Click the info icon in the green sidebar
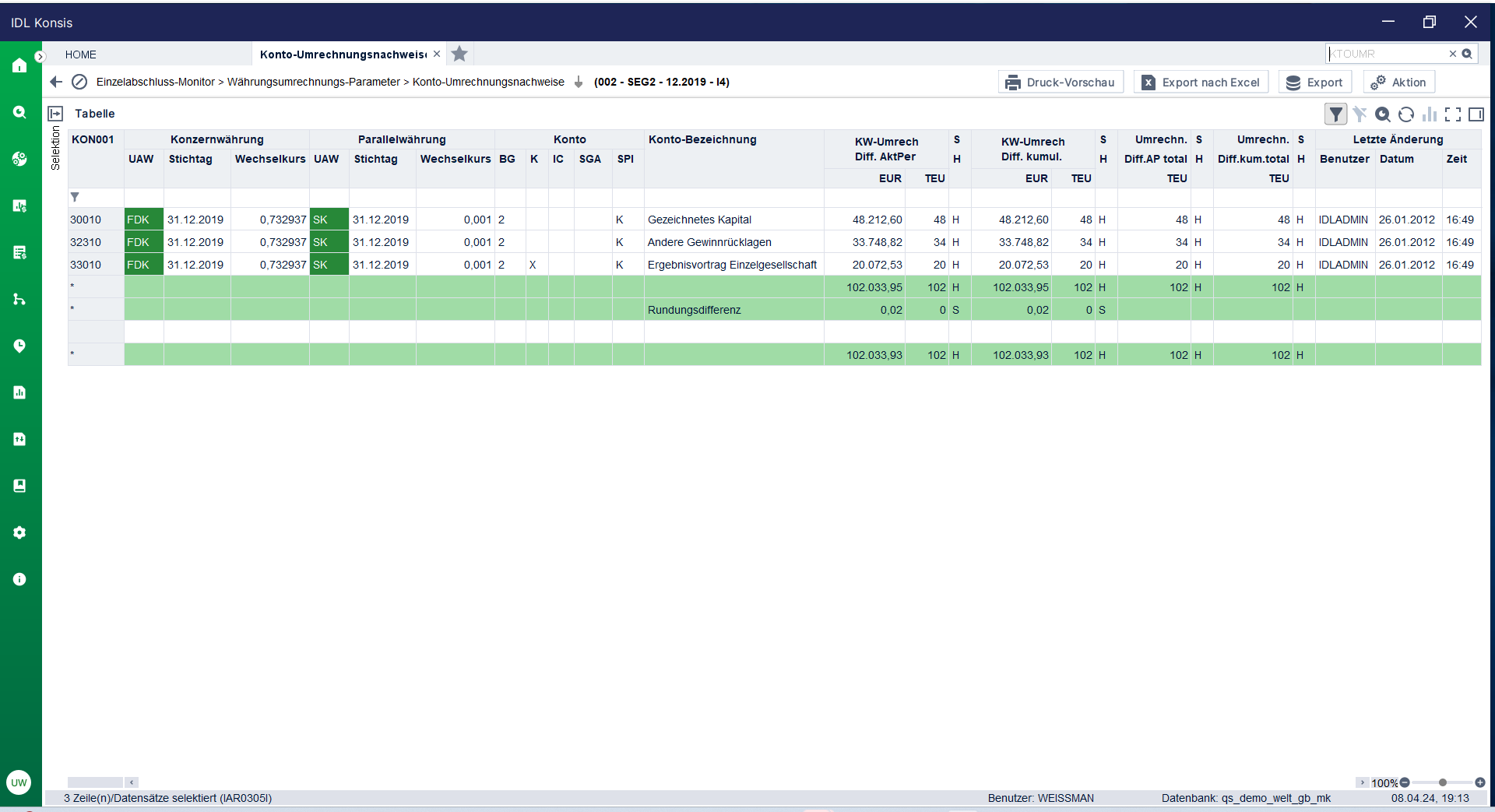This screenshot has height=812, width=1495. point(19,579)
